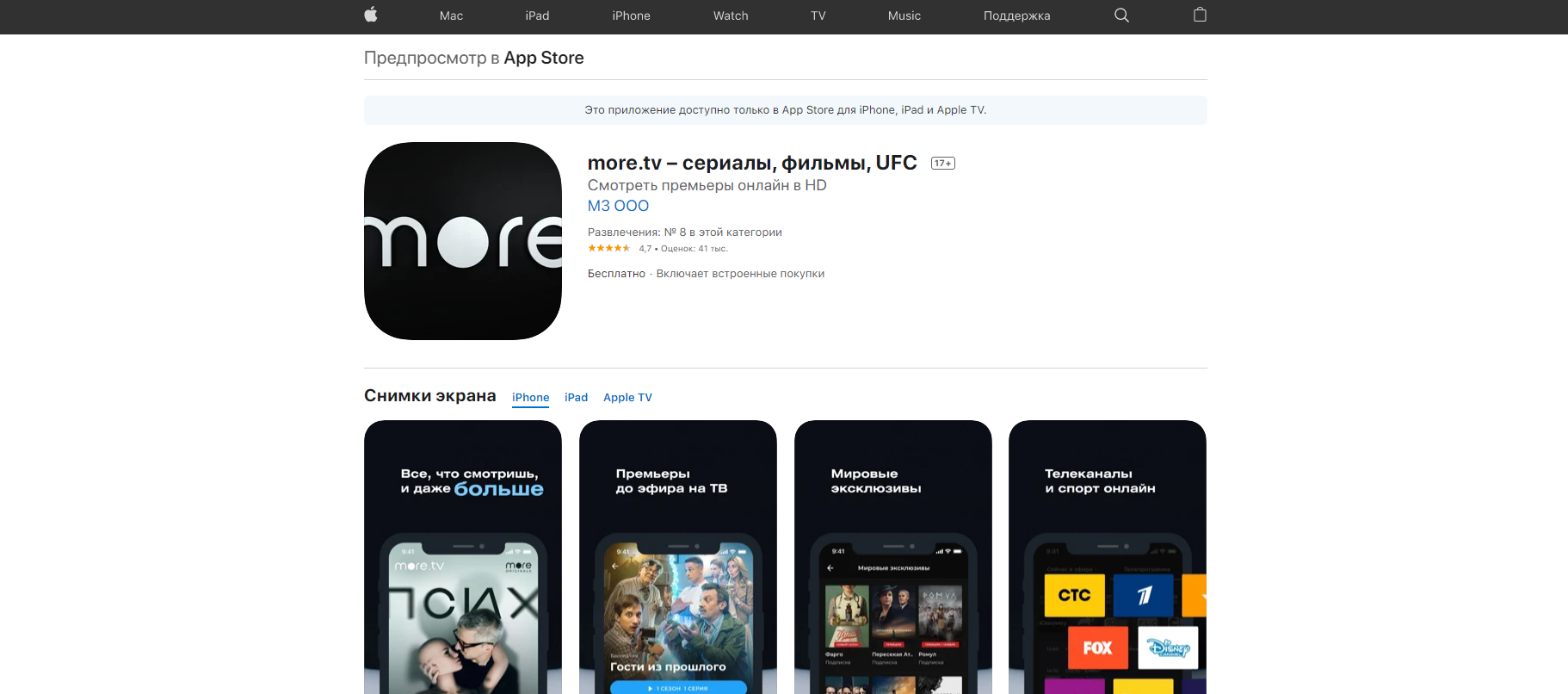The height and width of the screenshot is (694, 1568).
Task: Open the search magnifier icon
Action: point(1121,15)
